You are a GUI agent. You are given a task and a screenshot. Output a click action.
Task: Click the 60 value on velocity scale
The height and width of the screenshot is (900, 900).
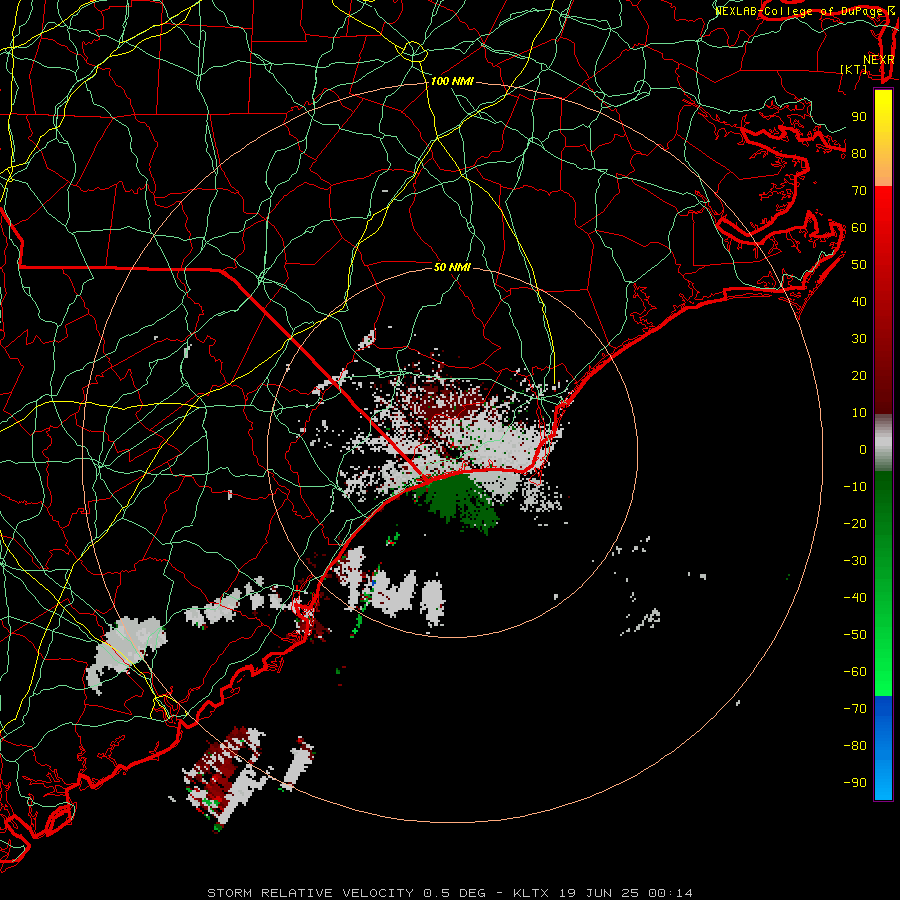tap(859, 227)
